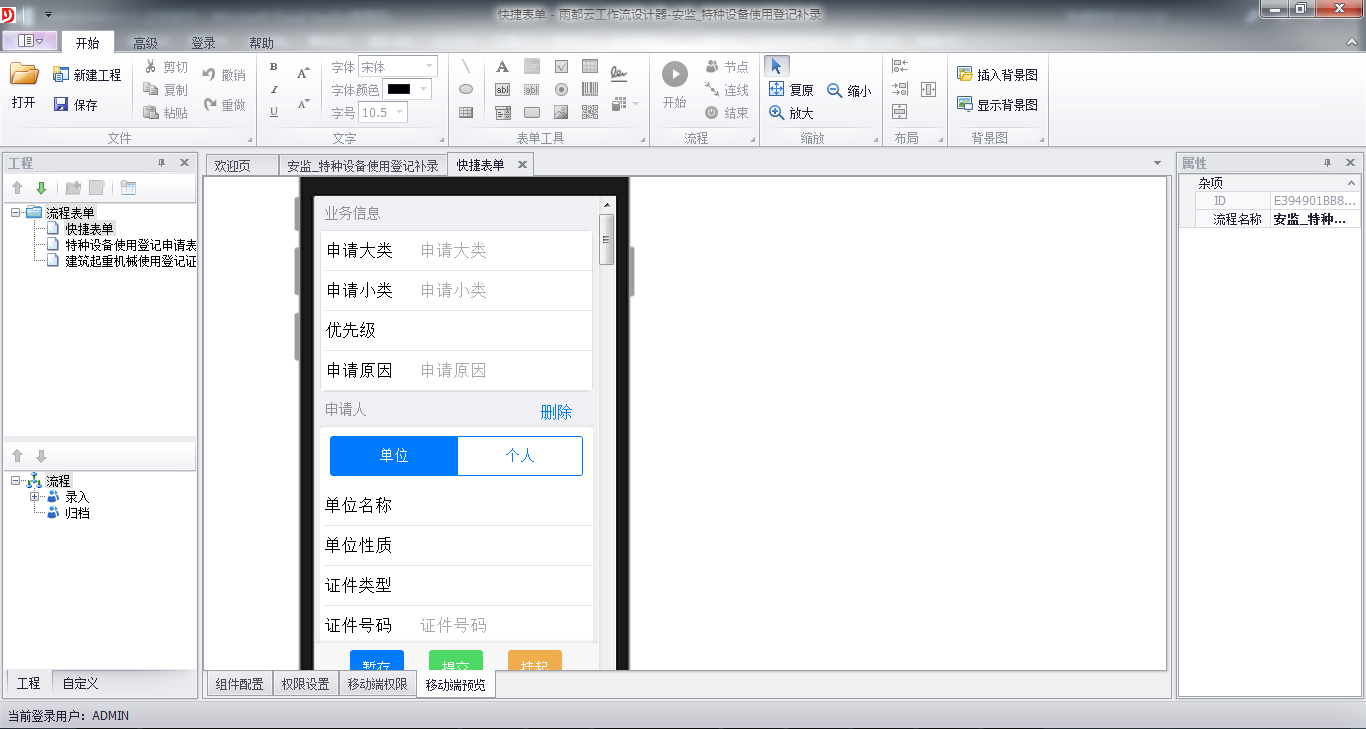The image size is (1366, 729).
Task: Show the background image via 显示背景图
Action: point(997,104)
